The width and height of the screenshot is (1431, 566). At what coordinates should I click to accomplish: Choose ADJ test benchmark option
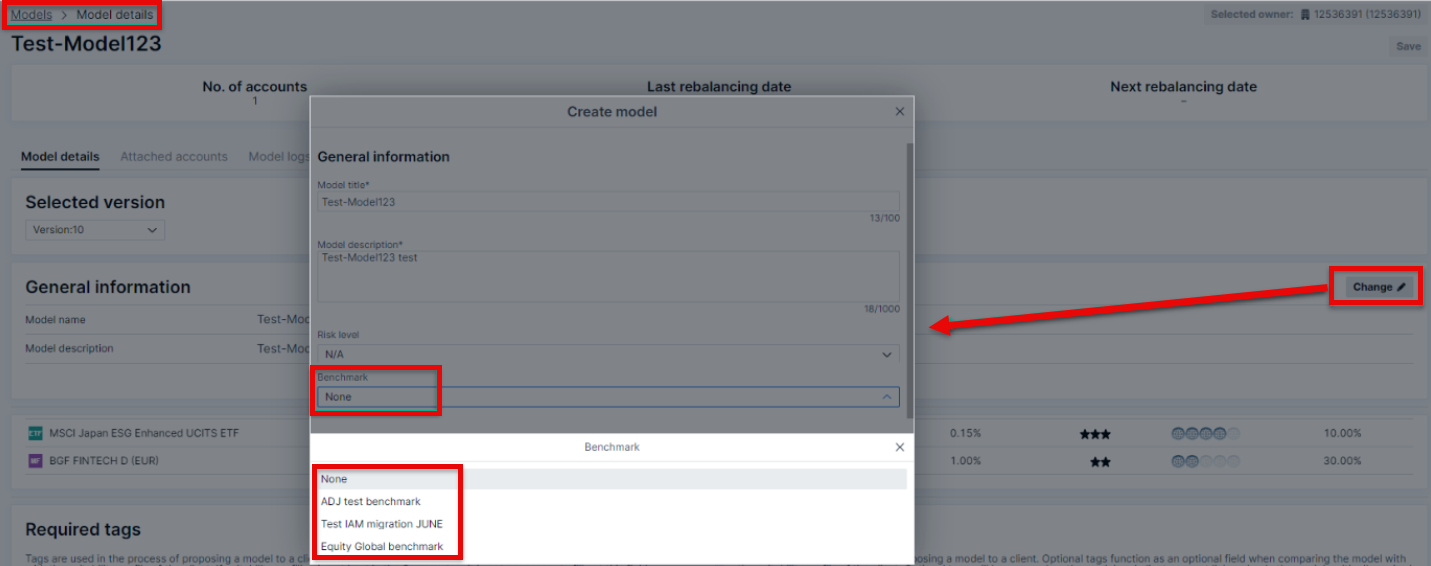coord(371,501)
